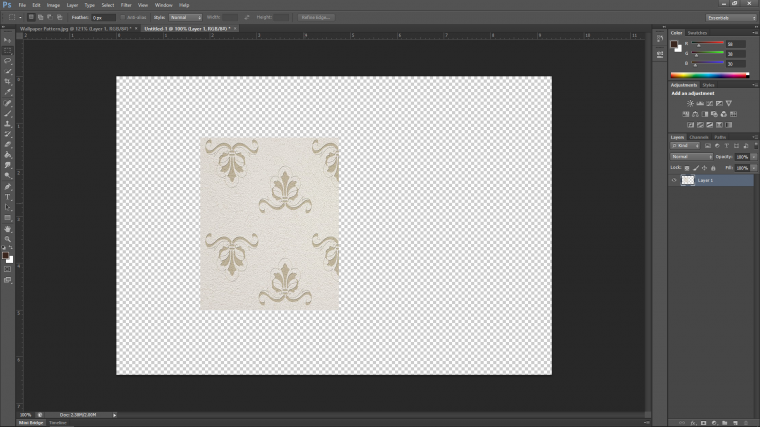Open the Fill slider dropdown arrow
The width and height of the screenshot is (760, 427).
(x=754, y=168)
